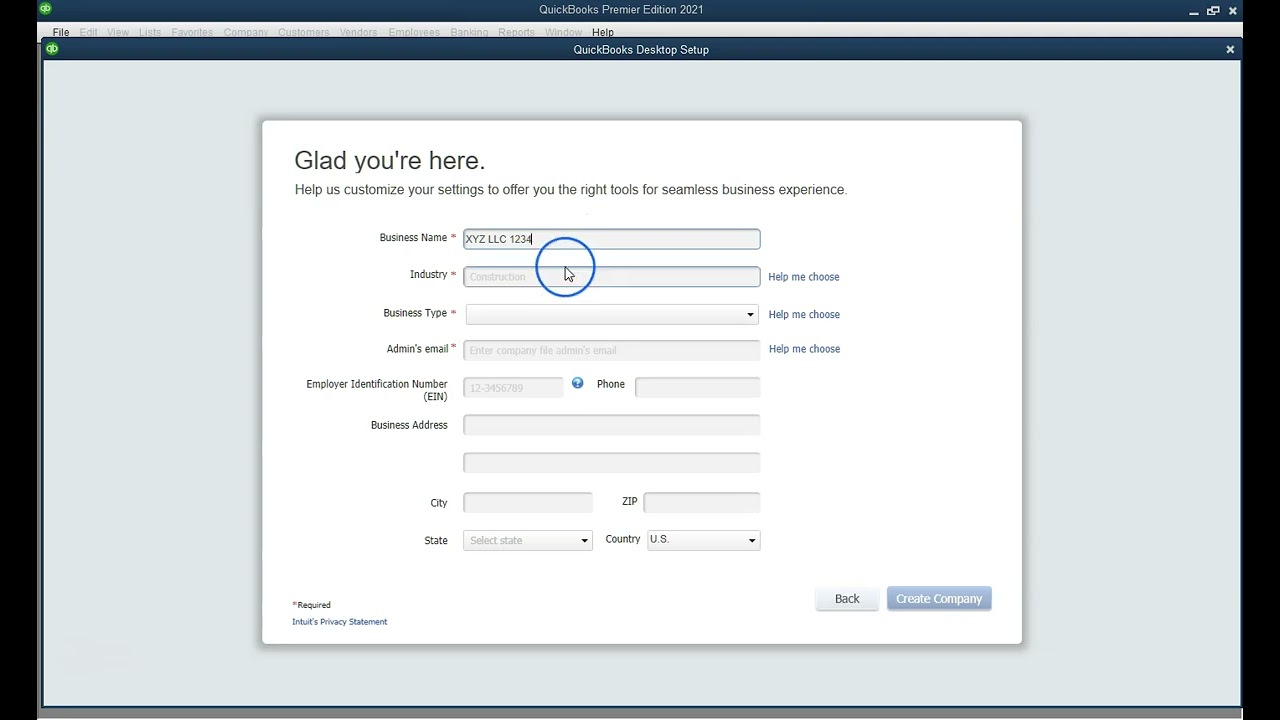Image resolution: width=1280 pixels, height=720 pixels.
Task: Click the 'Glad you're here.' heading
Action: pyautogui.click(x=390, y=161)
